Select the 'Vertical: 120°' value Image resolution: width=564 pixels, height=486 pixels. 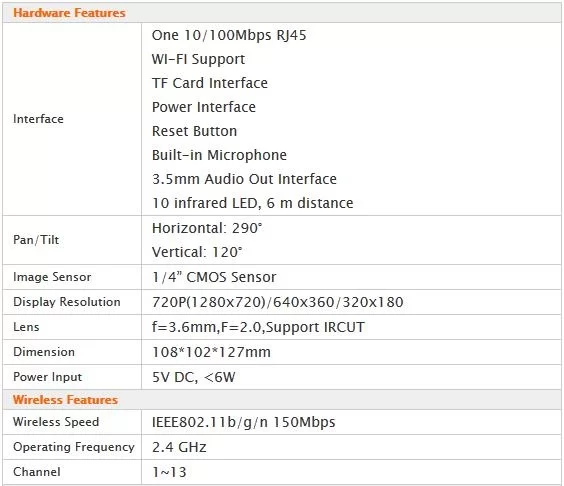(x=197, y=252)
